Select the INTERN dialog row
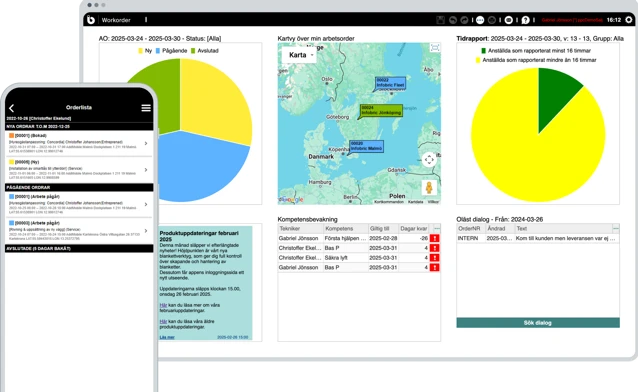Screen dimensions: 638x392 tap(538, 238)
